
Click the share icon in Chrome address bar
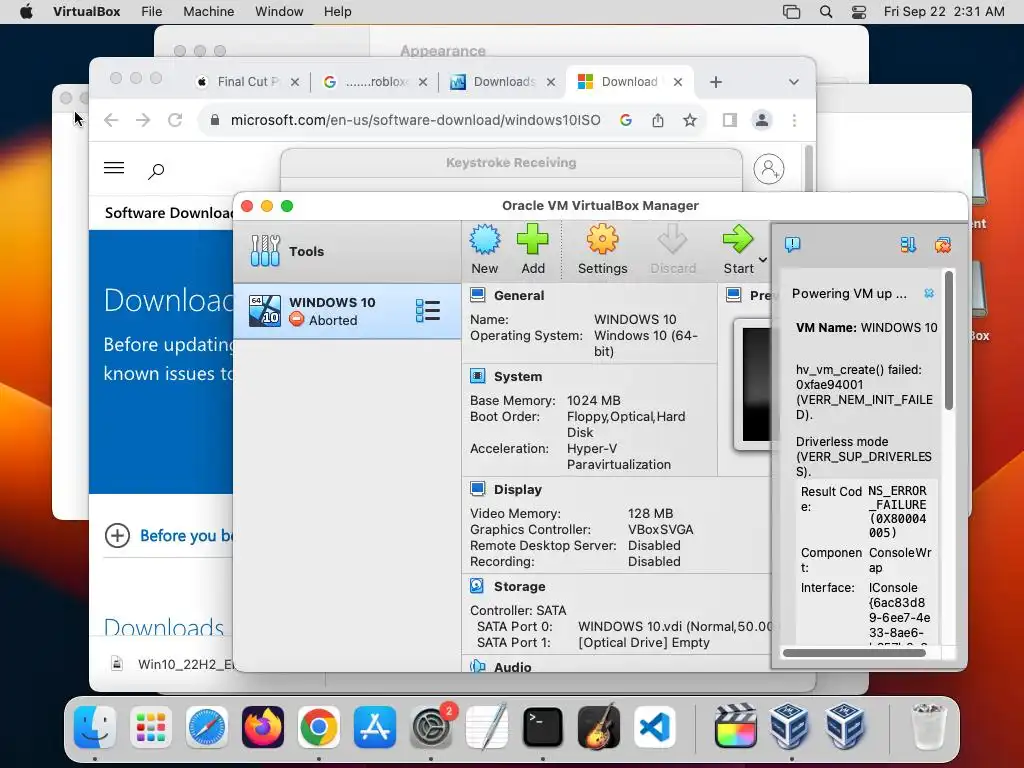click(658, 120)
